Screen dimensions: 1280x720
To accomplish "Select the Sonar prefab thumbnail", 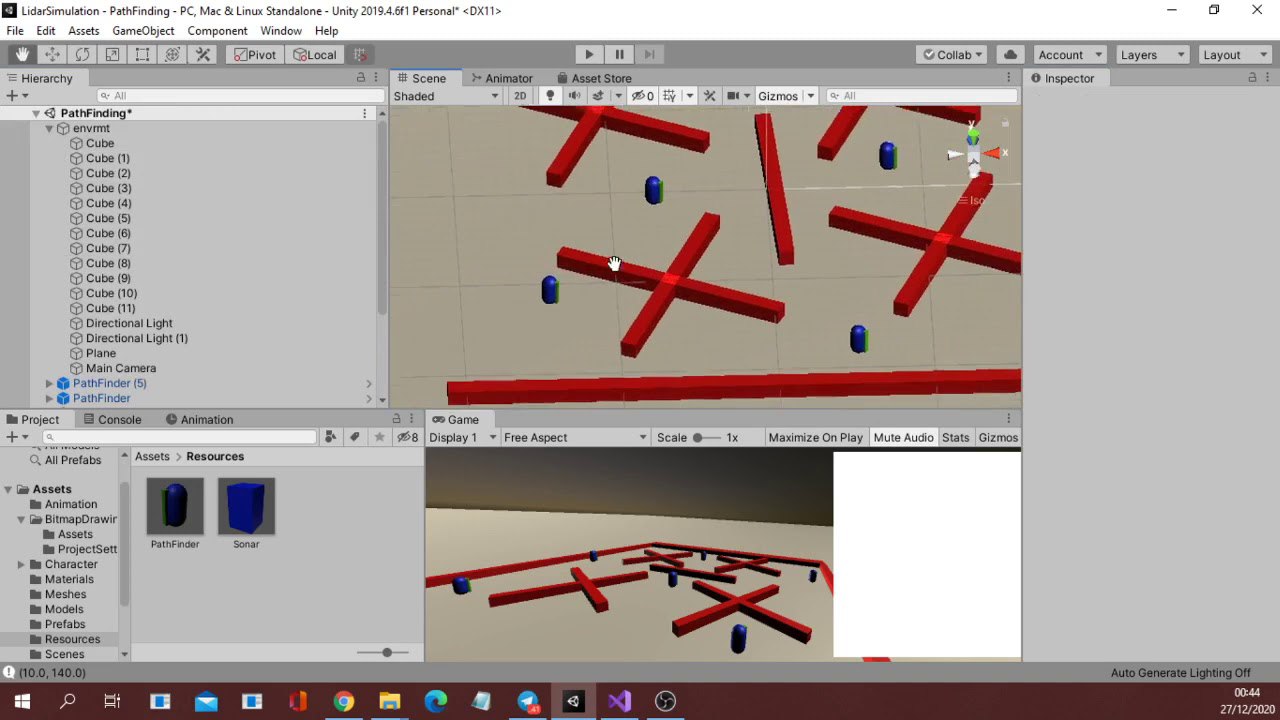I will 246,506.
